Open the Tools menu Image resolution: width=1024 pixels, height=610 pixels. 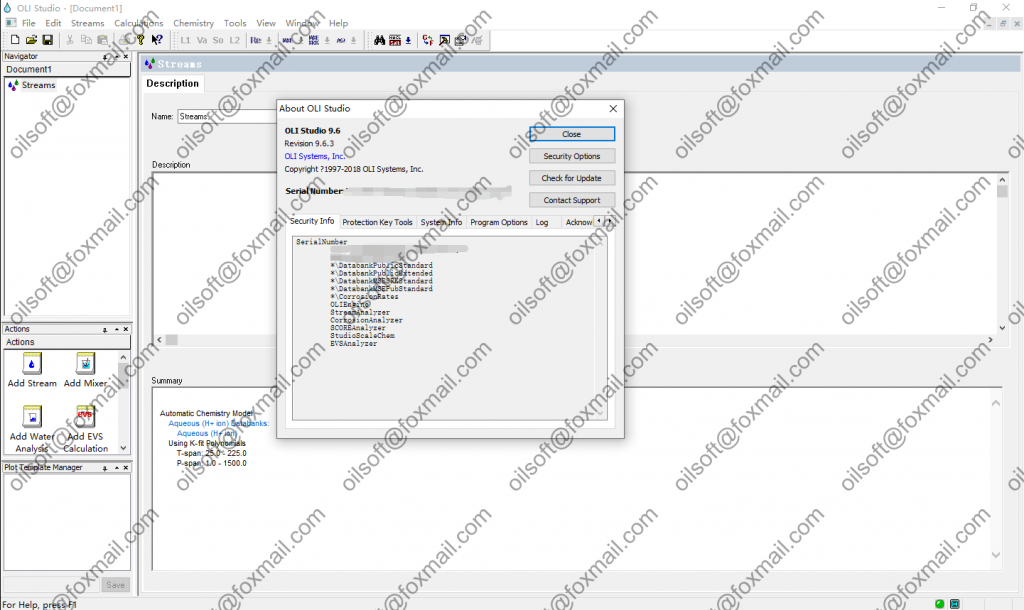(235, 23)
